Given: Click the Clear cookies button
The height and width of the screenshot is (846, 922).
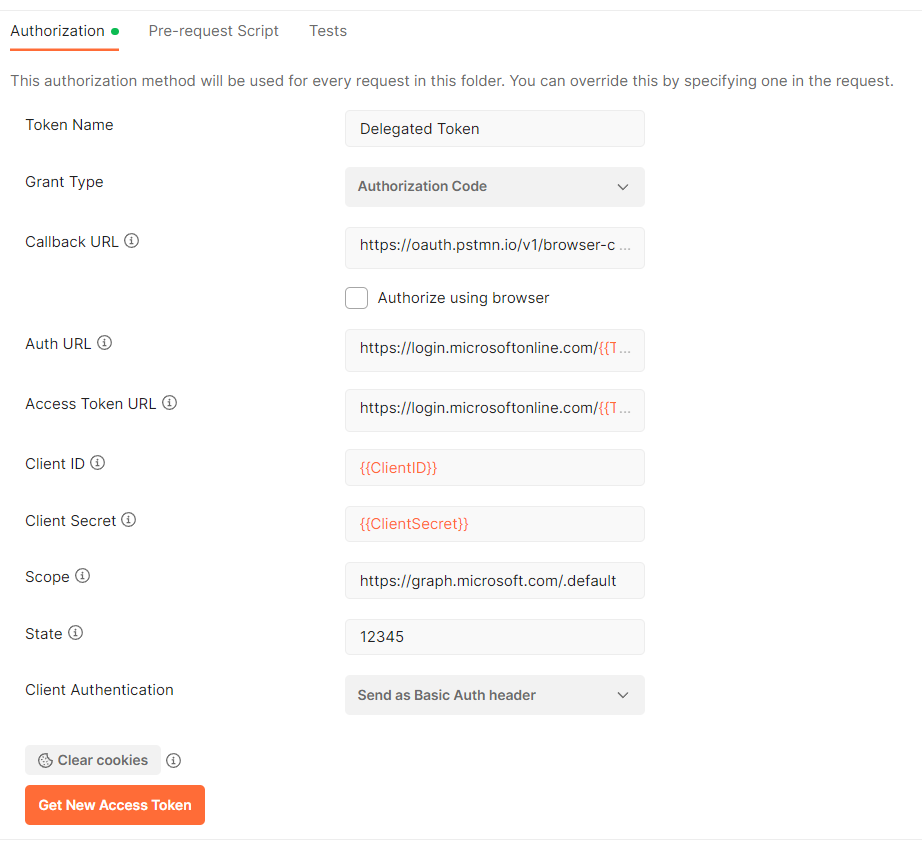Looking at the screenshot, I should [93, 760].
